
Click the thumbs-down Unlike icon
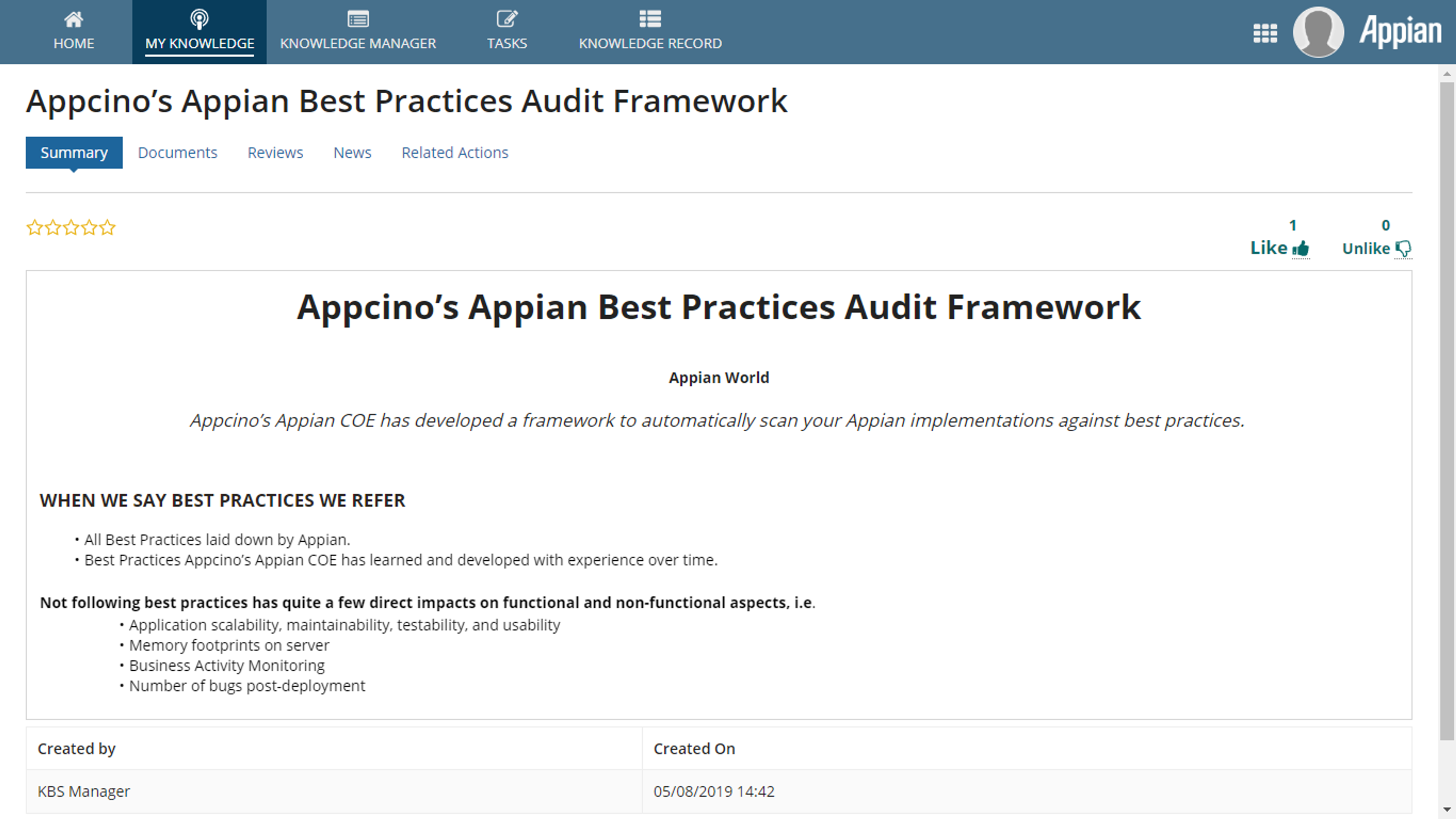[1403, 248]
